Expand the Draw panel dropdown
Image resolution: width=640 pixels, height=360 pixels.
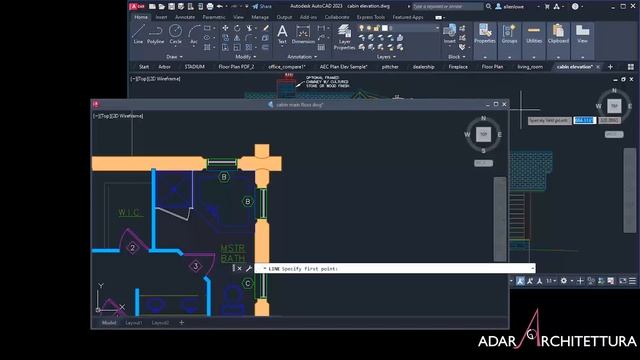tap(175, 57)
